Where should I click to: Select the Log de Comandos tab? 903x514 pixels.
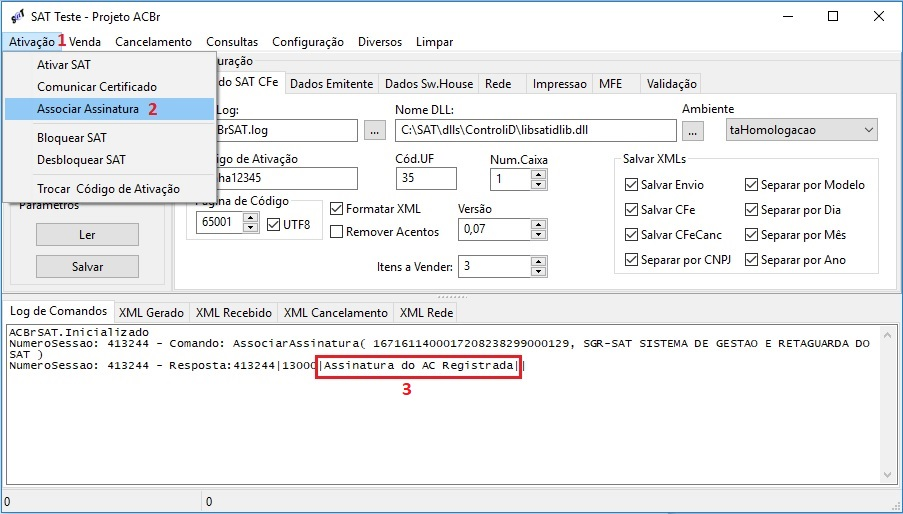pyautogui.click(x=58, y=311)
